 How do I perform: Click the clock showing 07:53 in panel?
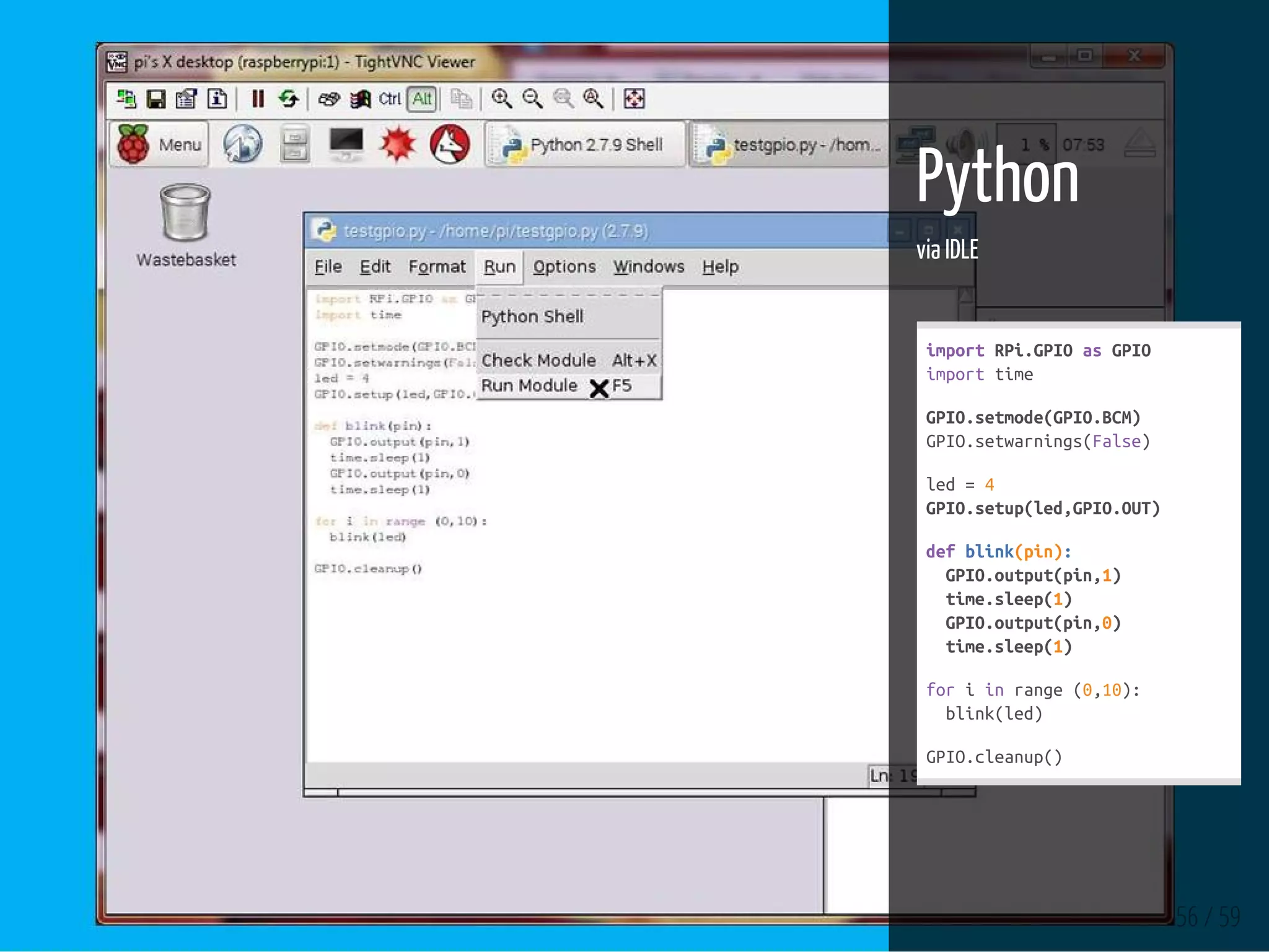point(1083,145)
